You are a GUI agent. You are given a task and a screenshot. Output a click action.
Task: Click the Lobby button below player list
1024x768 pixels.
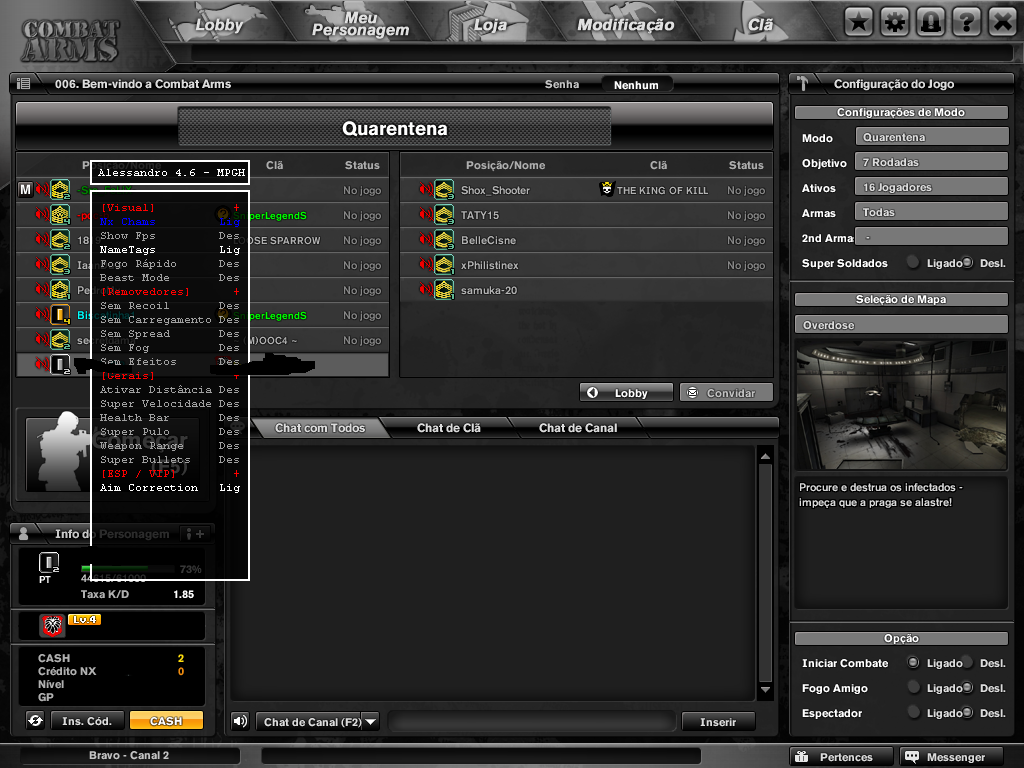[626, 392]
